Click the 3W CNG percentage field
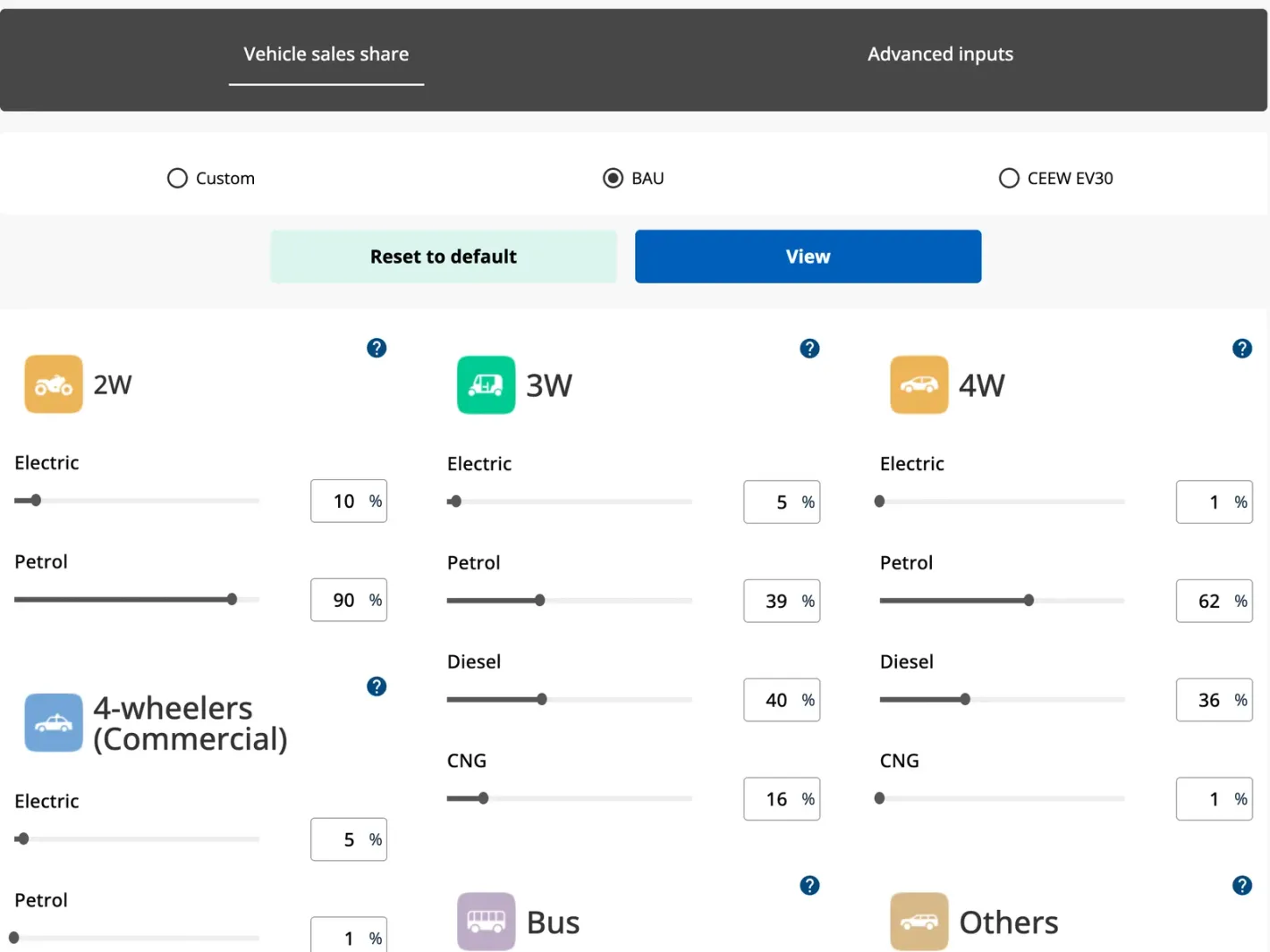Viewport: 1270px width, 952px height. (782, 798)
